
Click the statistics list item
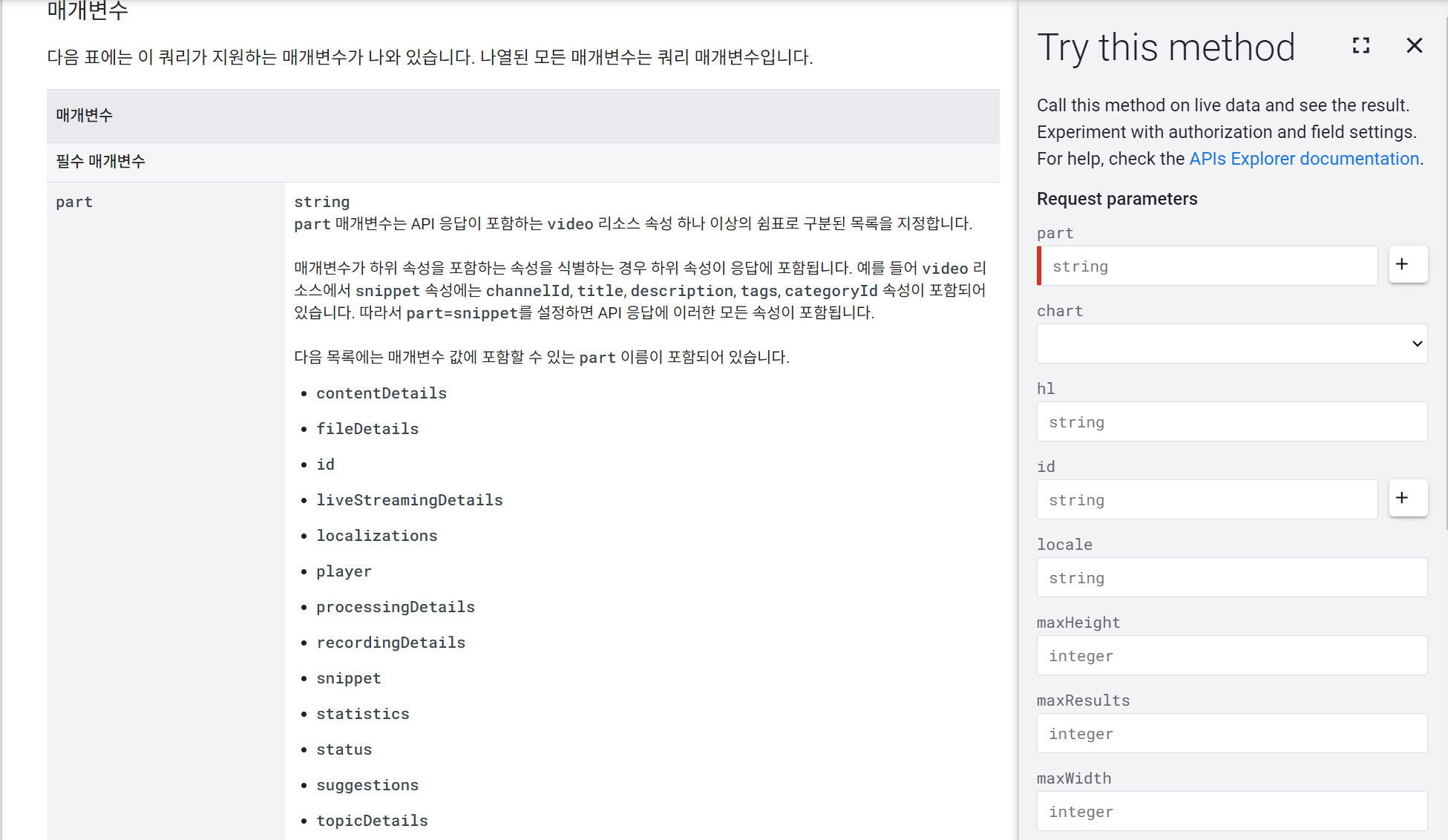coord(362,714)
